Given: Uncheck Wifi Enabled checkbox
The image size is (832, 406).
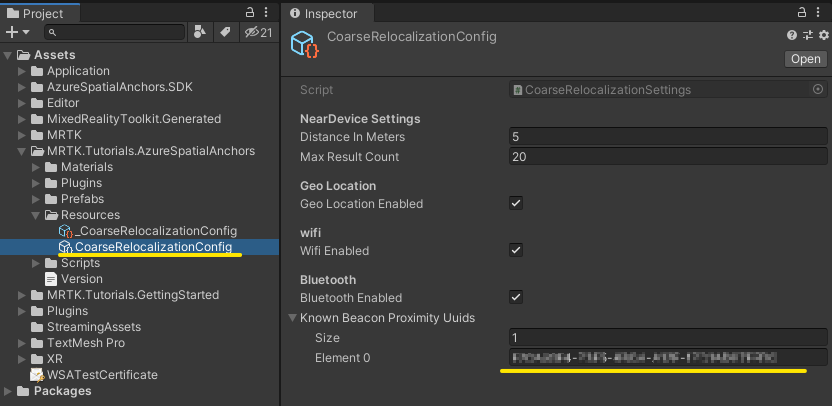Looking at the screenshot, I should pos(516,250).
